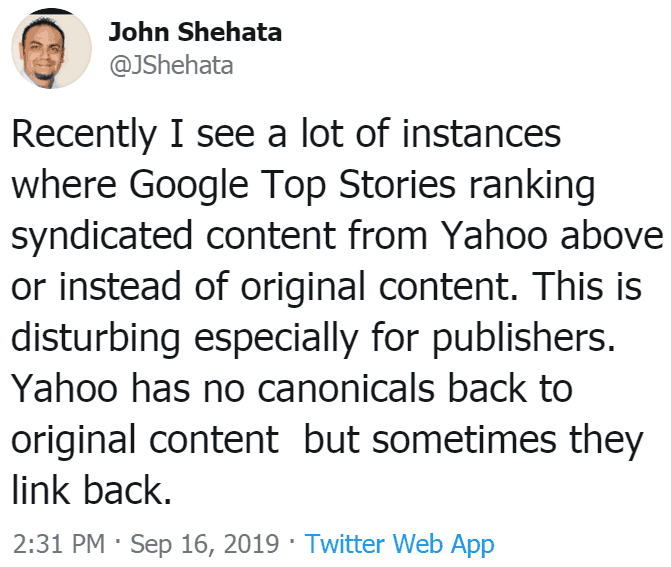This screenshot has height=567, width=671.
Task: Click the word "publishers" in the tweet
Action: click(x=534, y=338)
